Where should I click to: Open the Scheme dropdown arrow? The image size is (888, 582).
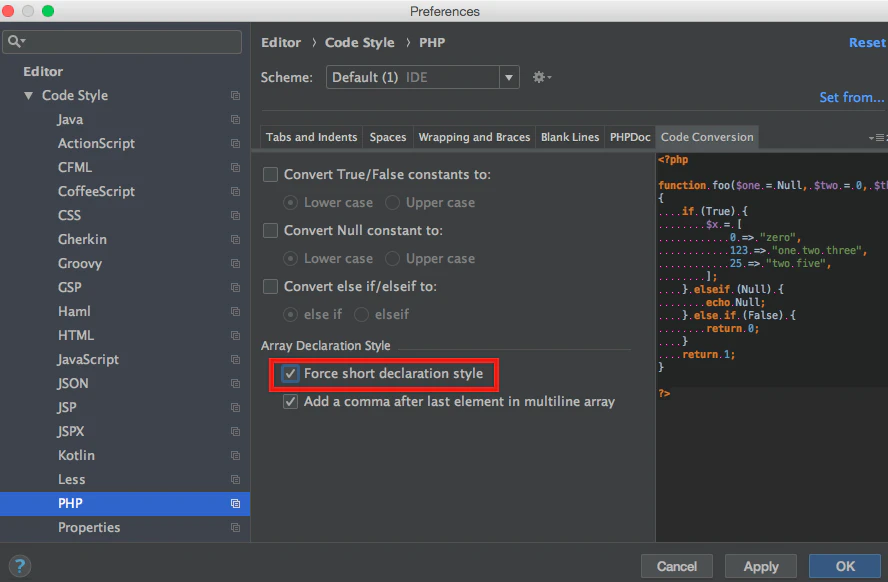[x=509, y=78]
